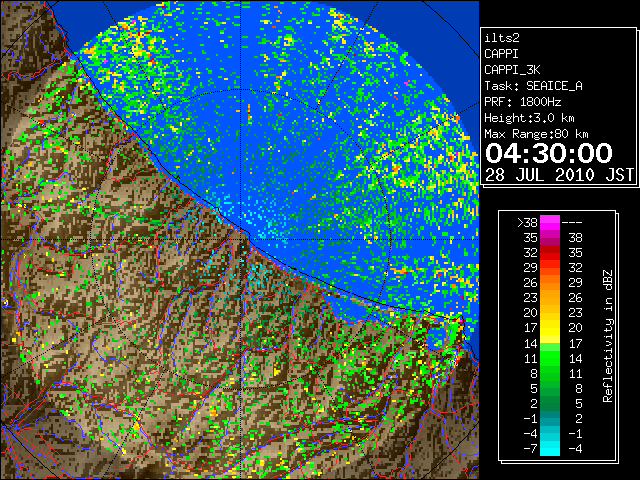Pick the orange 26 to 29 legend band
This screenshot has height=480, width=640.
(x=550, y=283)
